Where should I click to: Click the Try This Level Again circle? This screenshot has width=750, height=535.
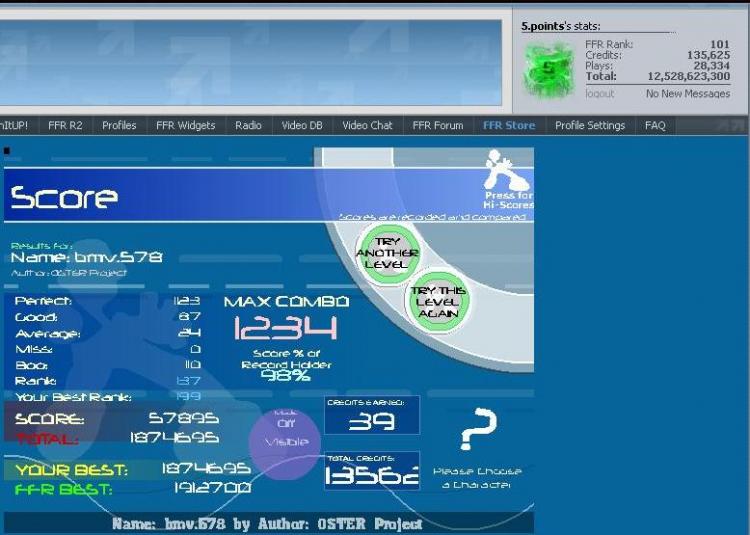pyautogui.click(x=438, y=302)
